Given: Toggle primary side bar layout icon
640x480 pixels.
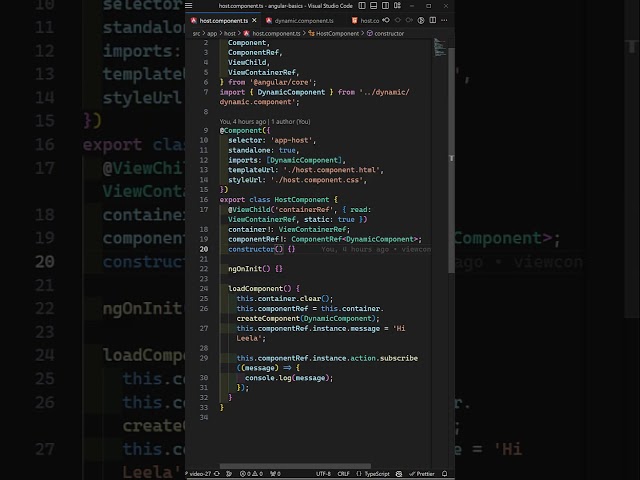Looking at the screenshot, I should (x=362, y=6).
